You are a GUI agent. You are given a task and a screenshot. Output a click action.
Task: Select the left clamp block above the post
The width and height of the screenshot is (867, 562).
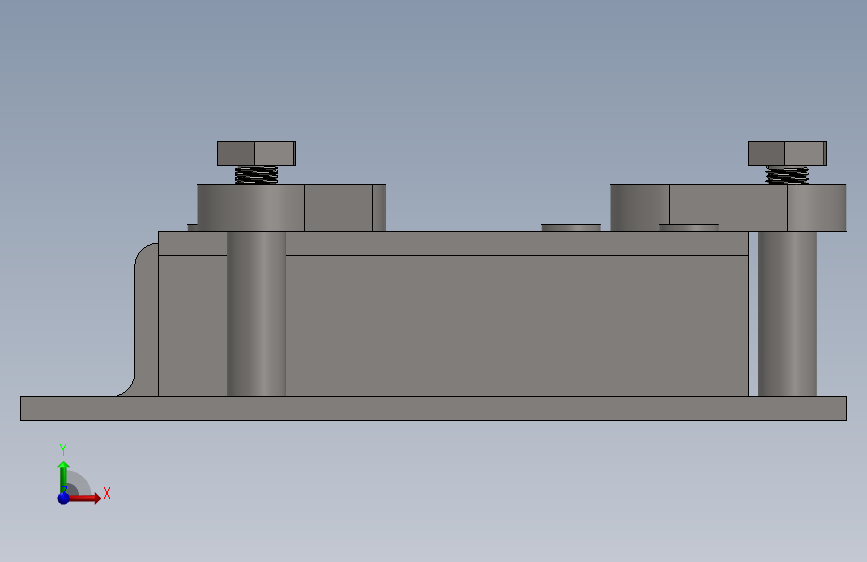coord(291,208)
